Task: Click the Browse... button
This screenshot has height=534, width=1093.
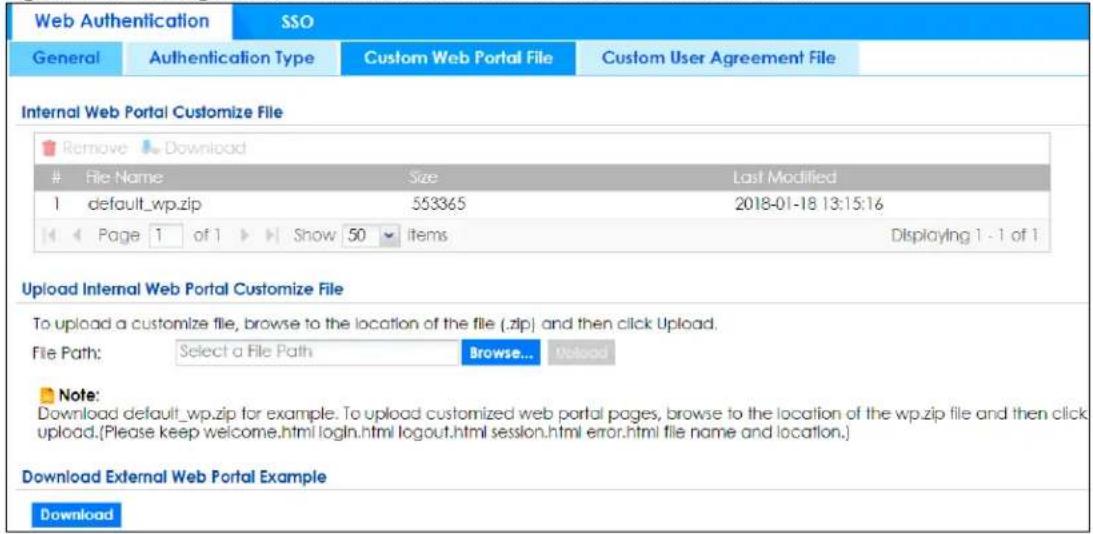Action: 500,353
